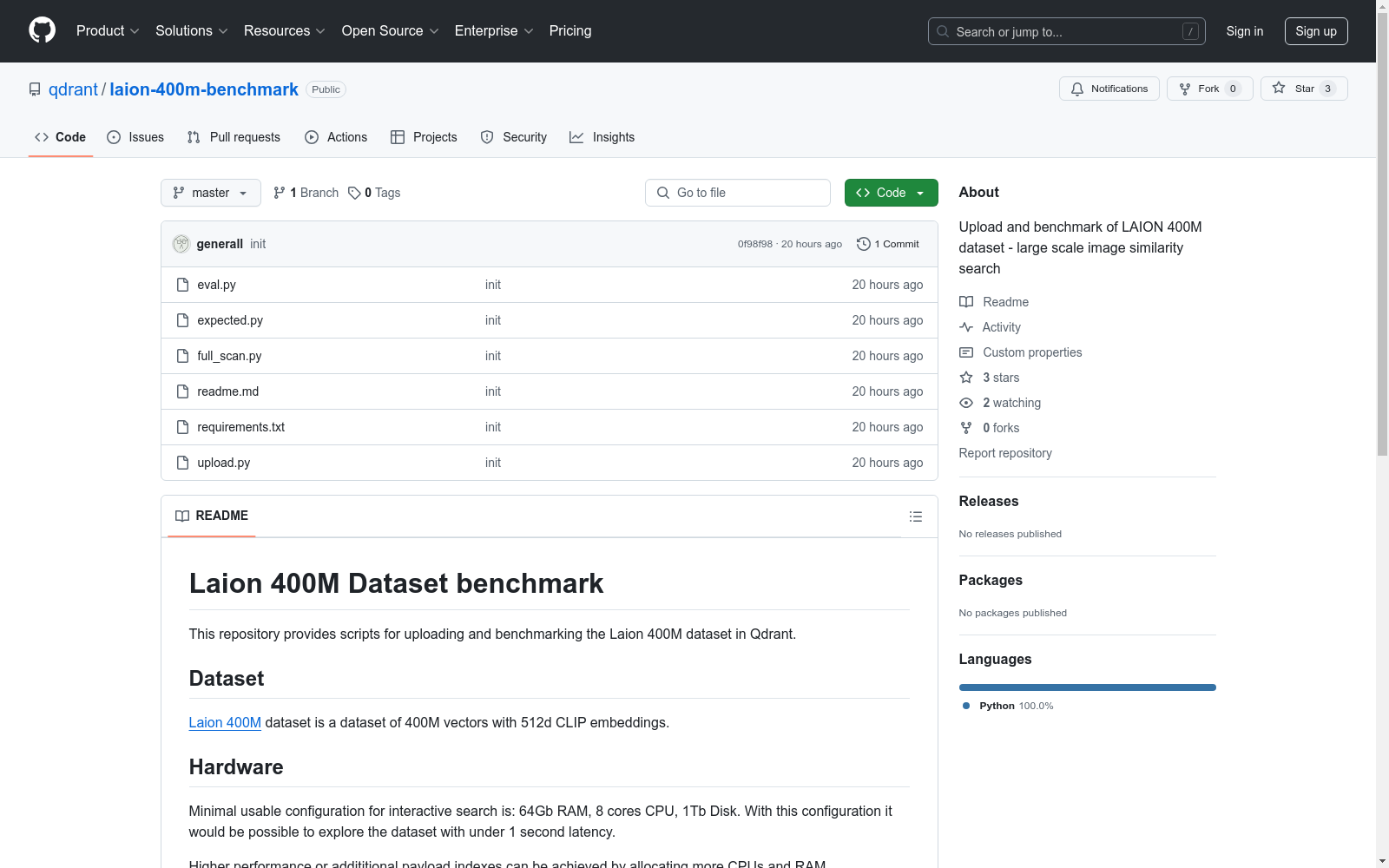Click the Releases heading link
Screen dimensions: 1389x868
(x=989, y=501)
